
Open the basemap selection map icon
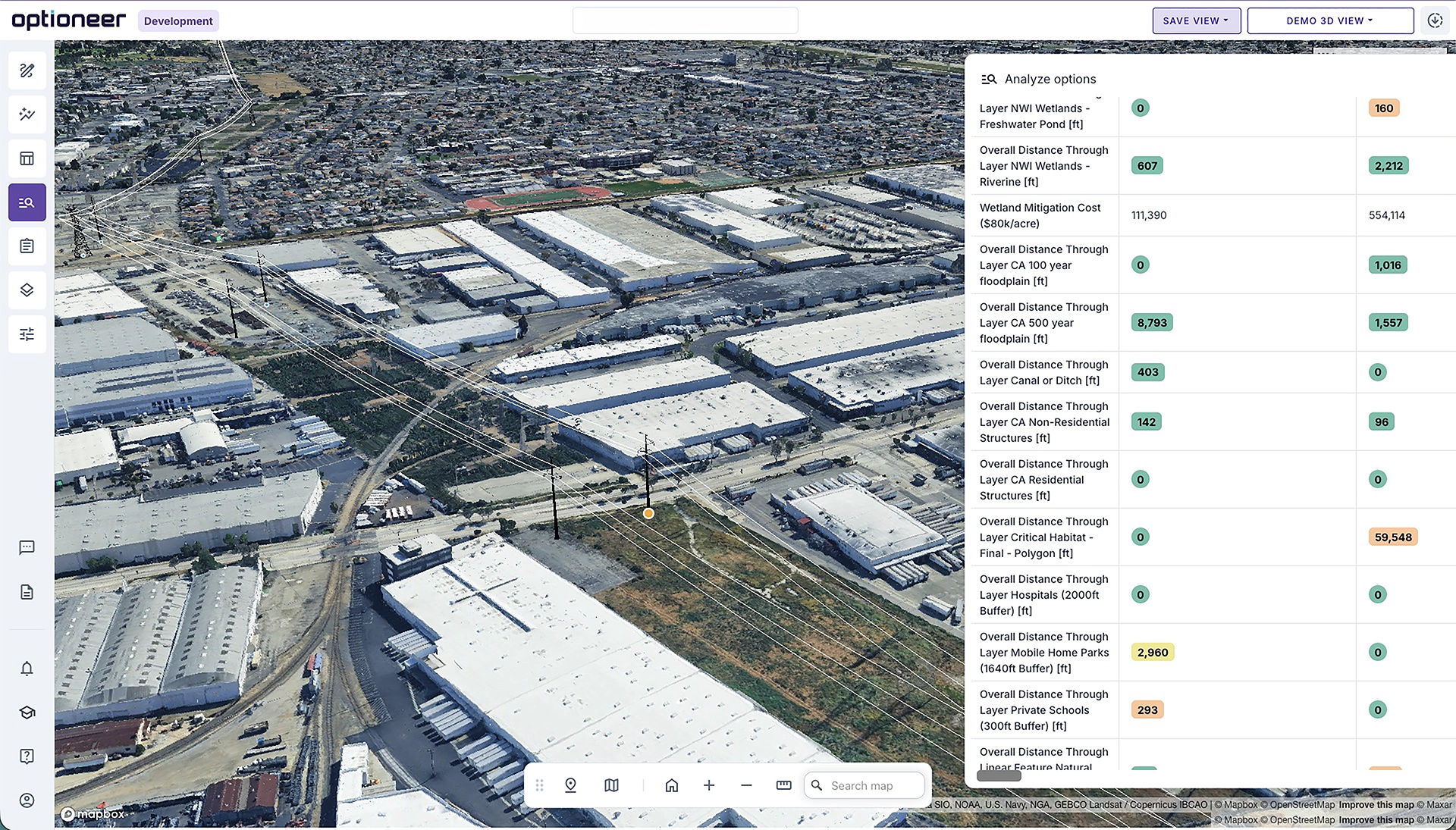[611, 785]
